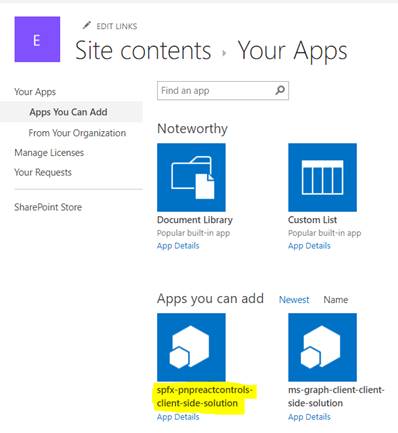Add the ms-graph-client app tile icon

322,347
